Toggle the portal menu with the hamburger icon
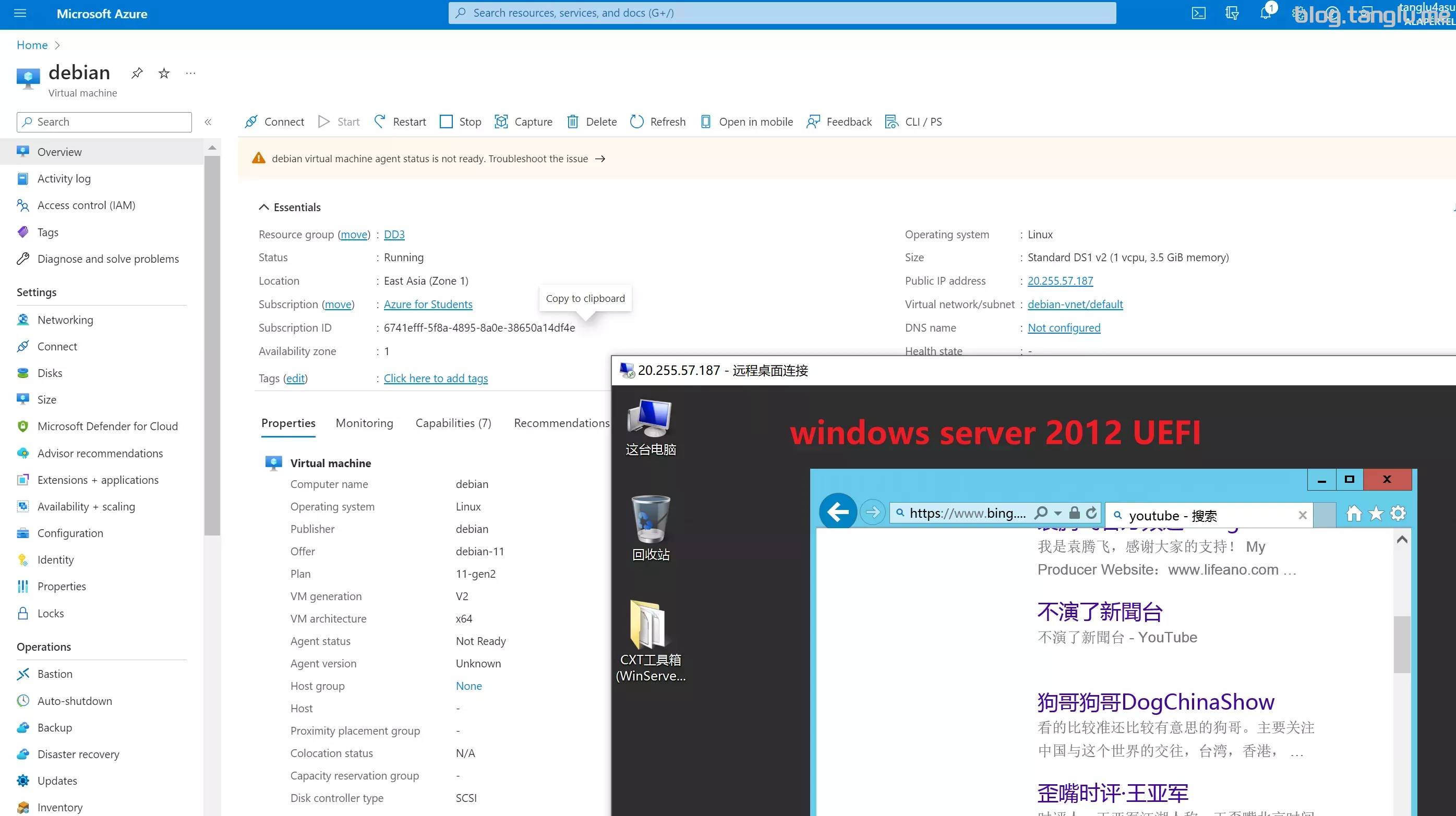The image size is (1456, 816). coord(20,13)
